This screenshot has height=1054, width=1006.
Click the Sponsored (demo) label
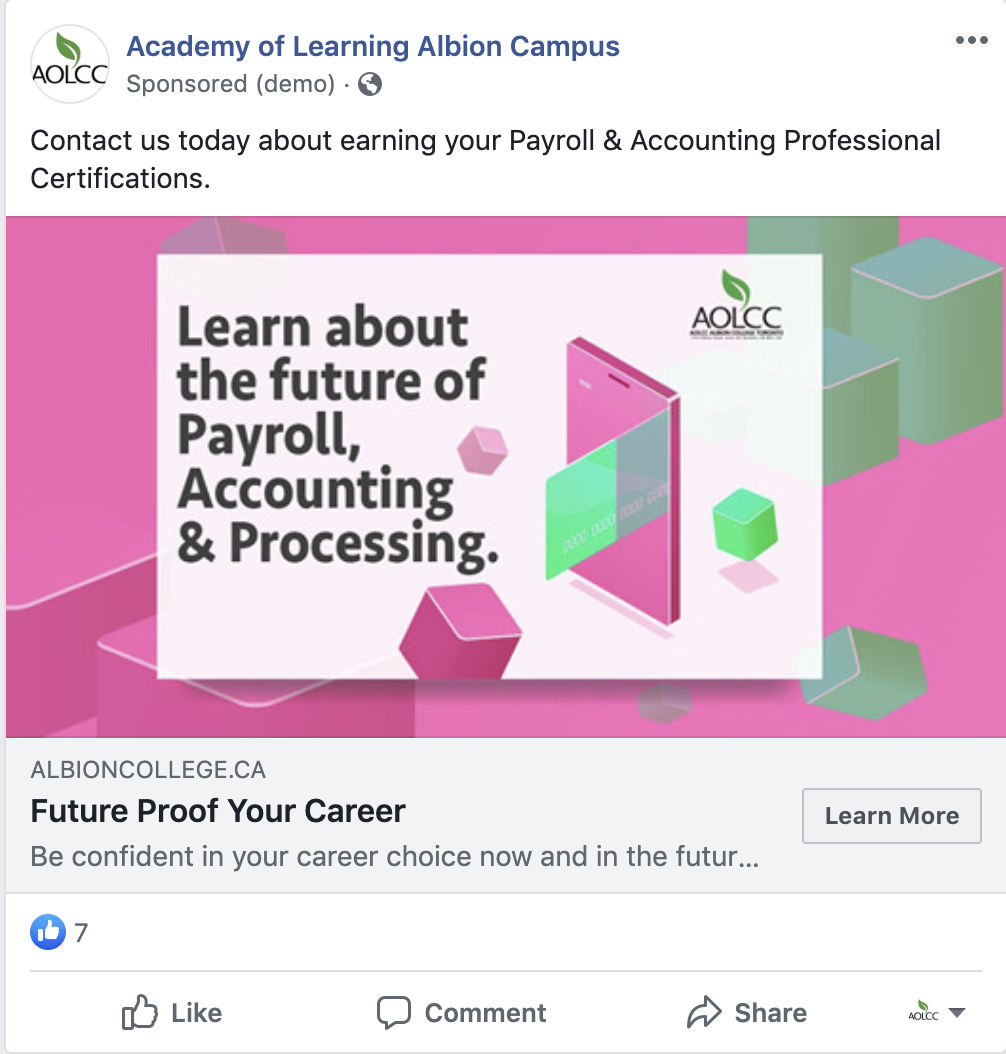point(230,84)
